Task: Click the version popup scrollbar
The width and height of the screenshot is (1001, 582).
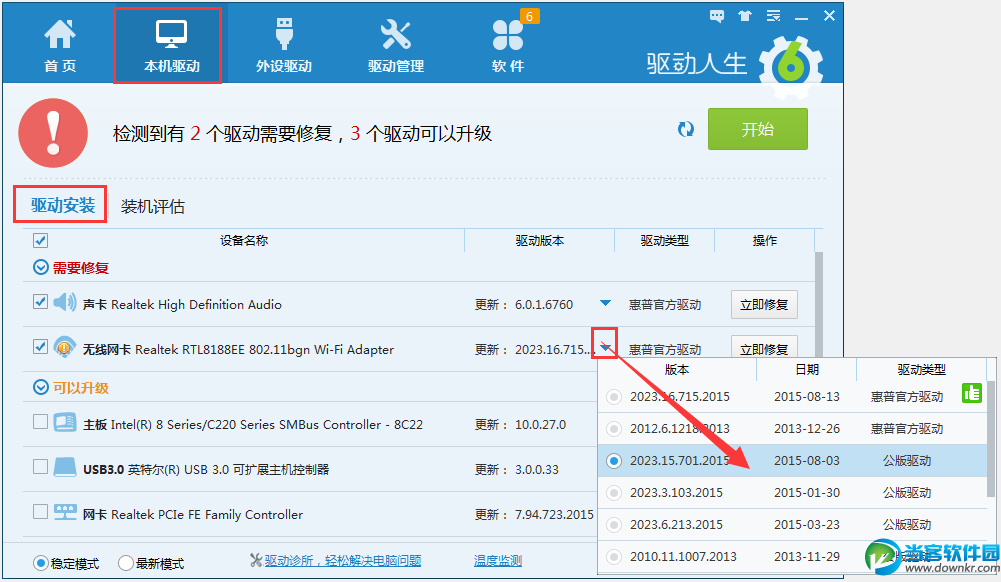Action: point(991,439)
